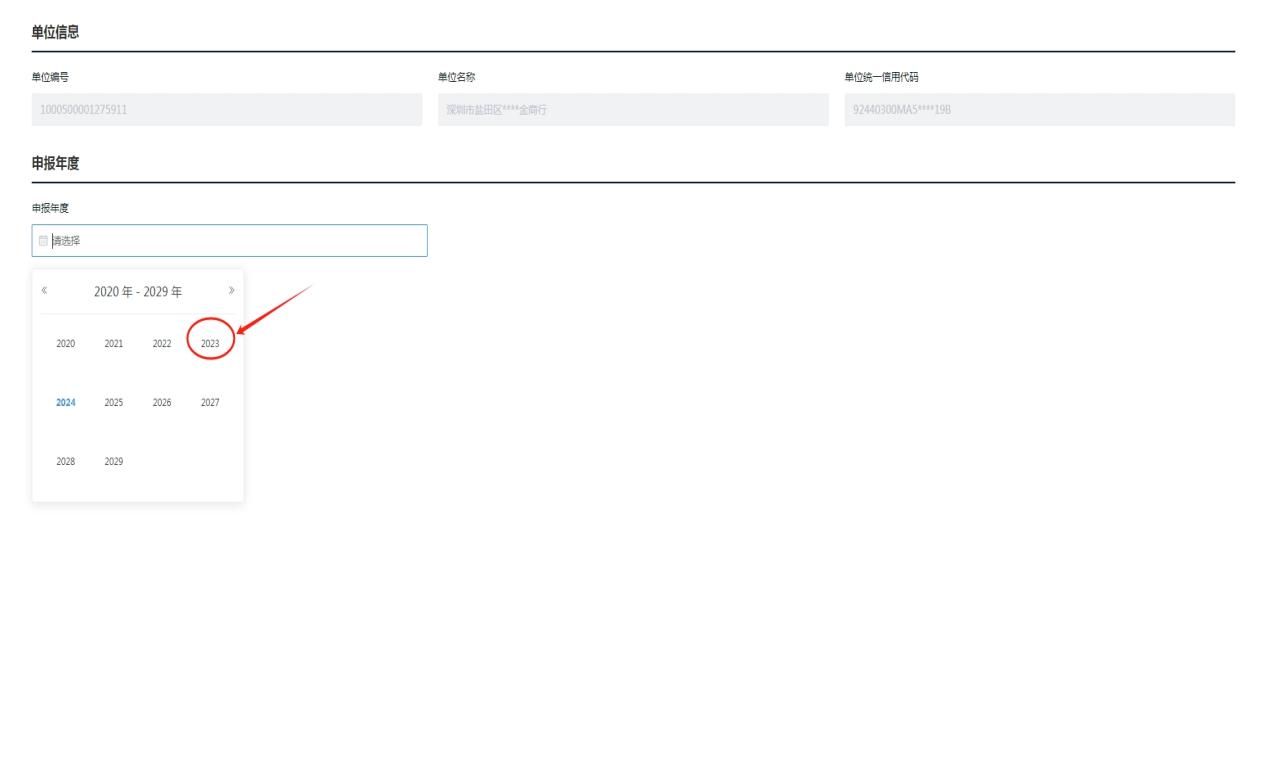Click the 单位名称 input field

[x=633, y=110]
